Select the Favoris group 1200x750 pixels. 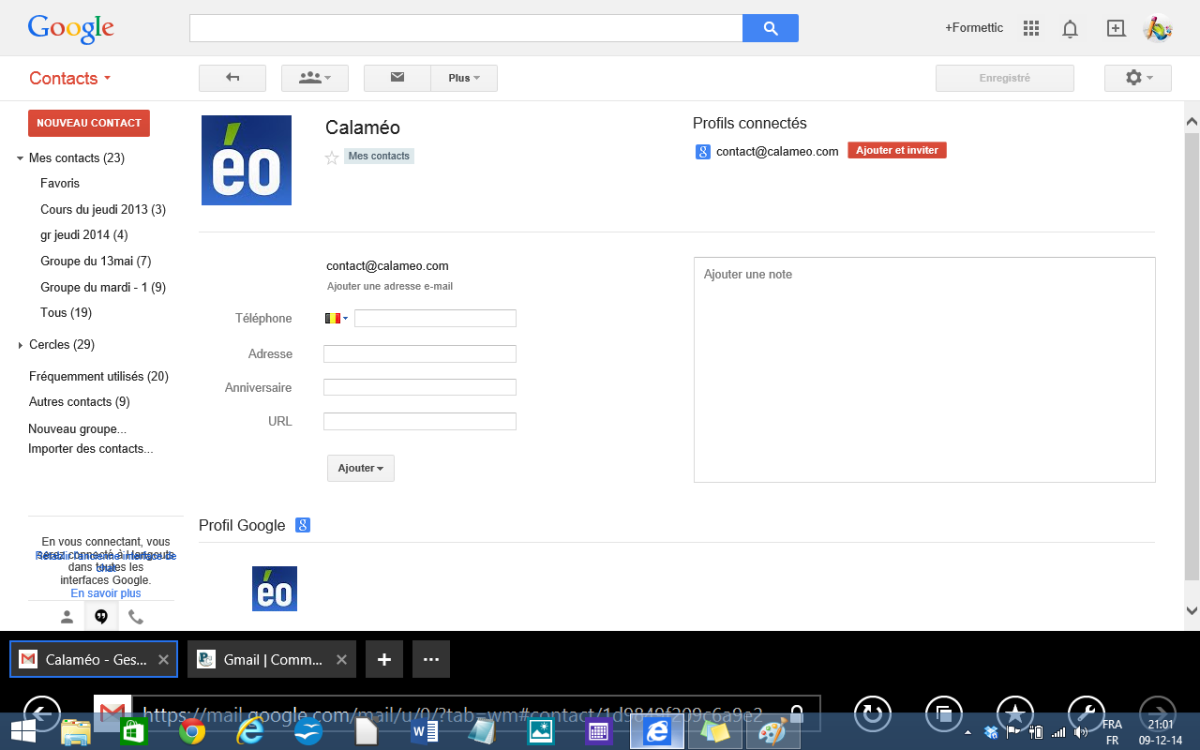(x=60, y=183)
